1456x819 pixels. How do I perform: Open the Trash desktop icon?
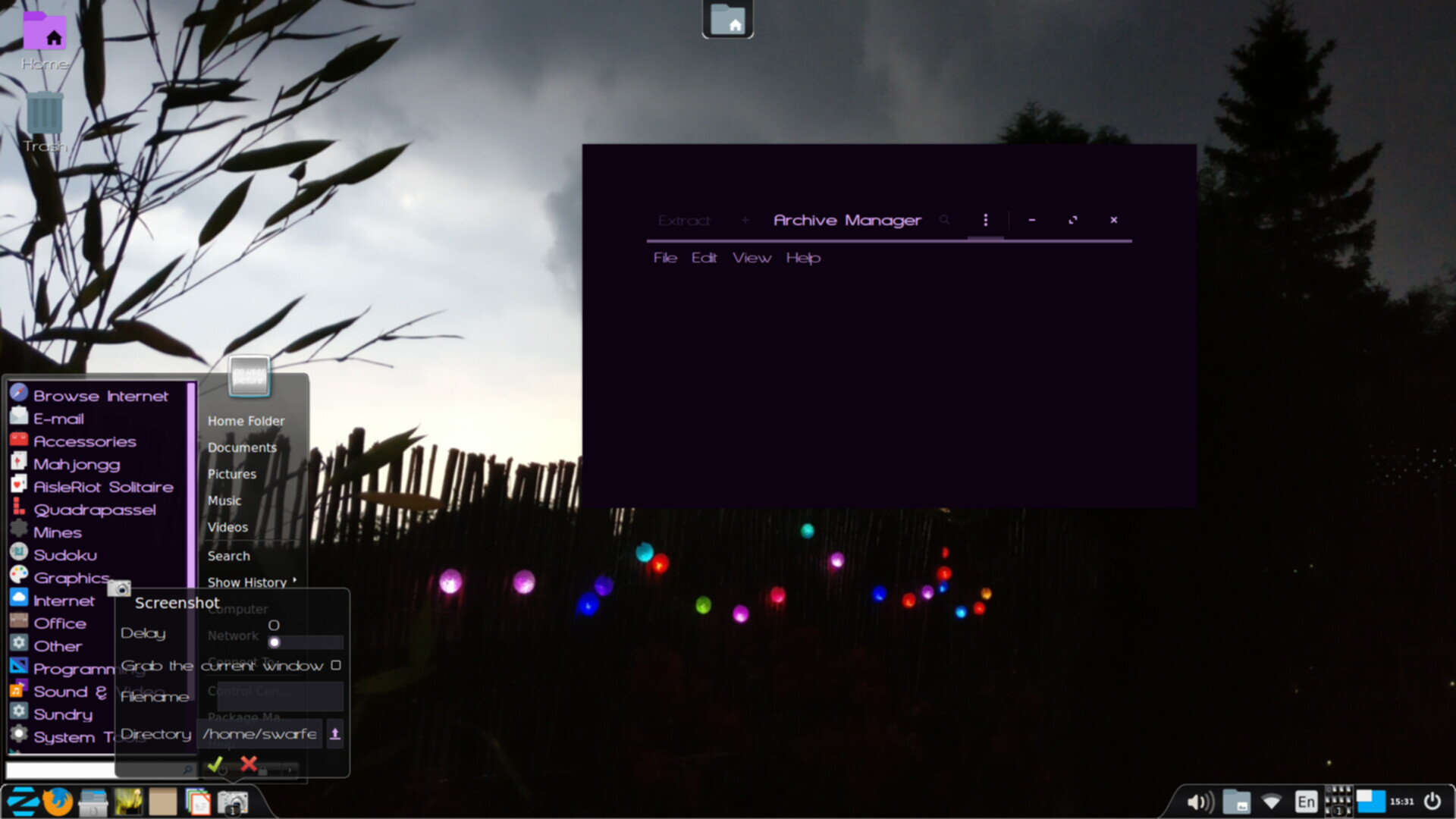tap(45, 121)
